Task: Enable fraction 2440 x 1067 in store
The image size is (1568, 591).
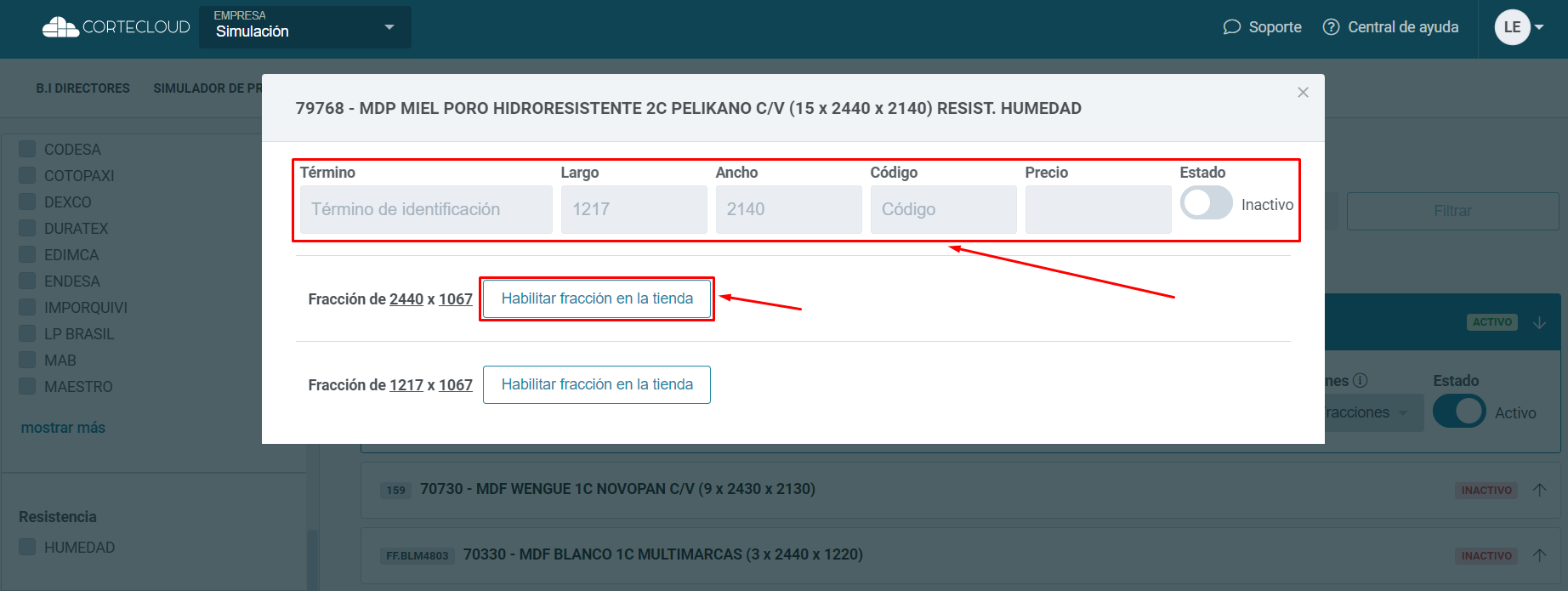Action: coord(597,299)
